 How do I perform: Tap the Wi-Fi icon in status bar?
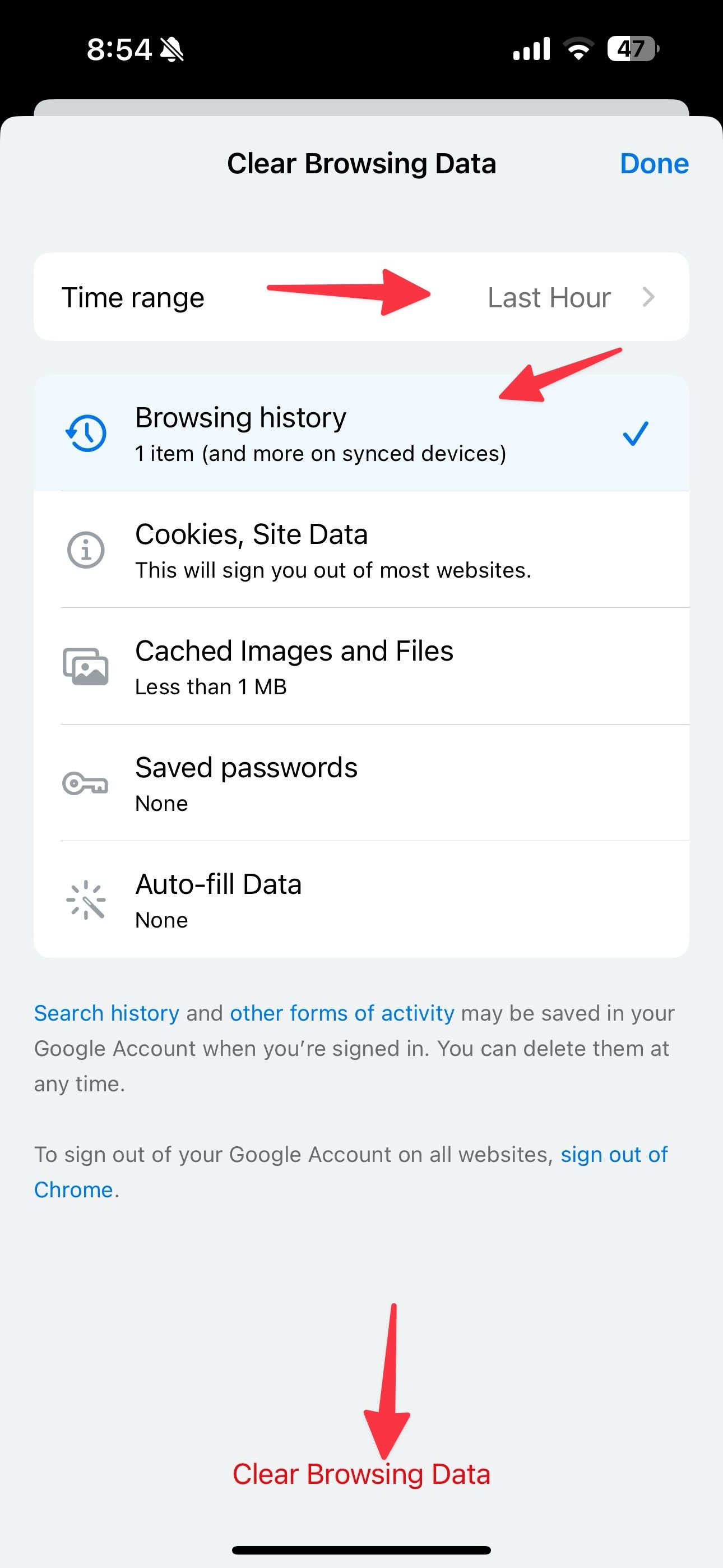coord(579,49)
